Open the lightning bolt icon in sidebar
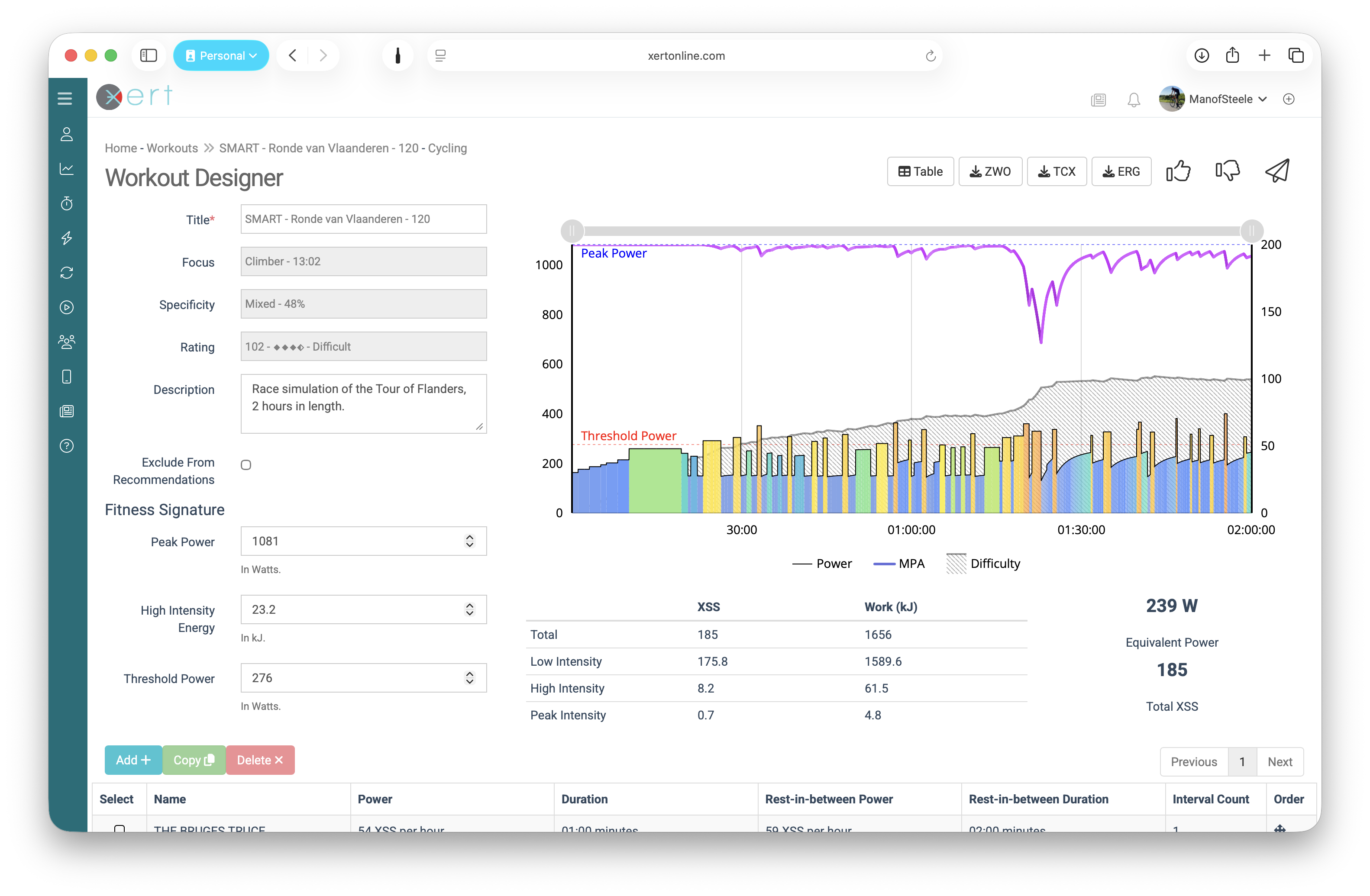This screenshot has height=896, width=1370. click(67, 238)
